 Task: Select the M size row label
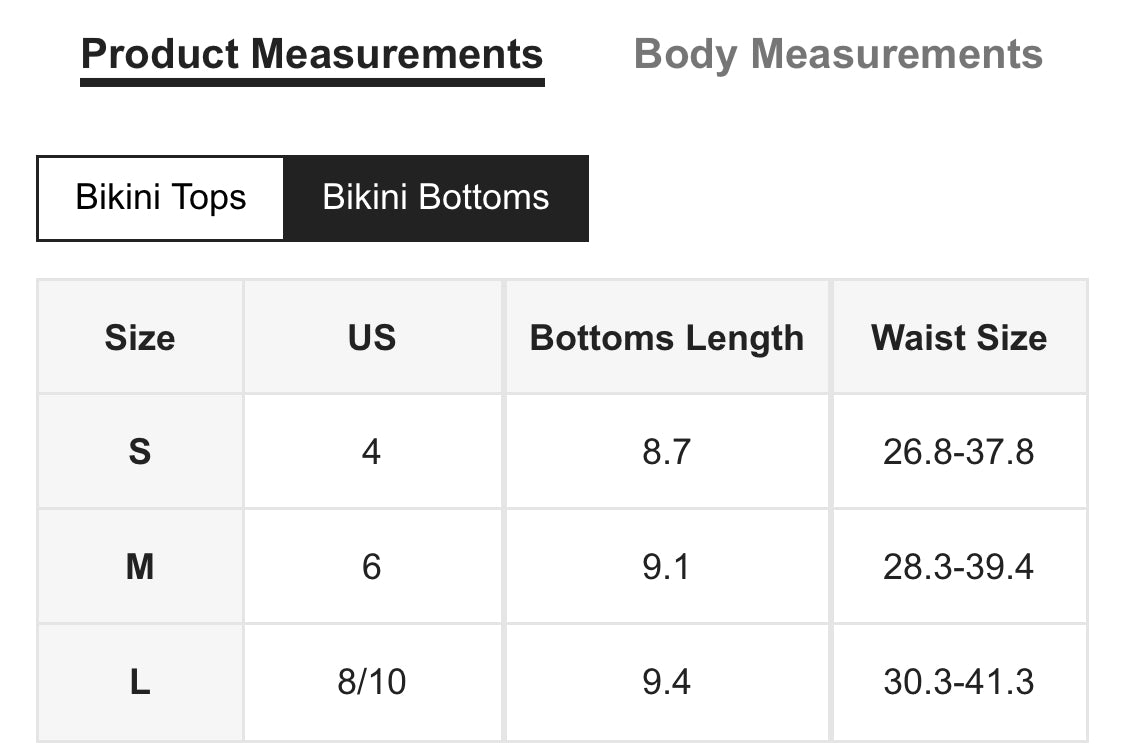coord(140,567)
